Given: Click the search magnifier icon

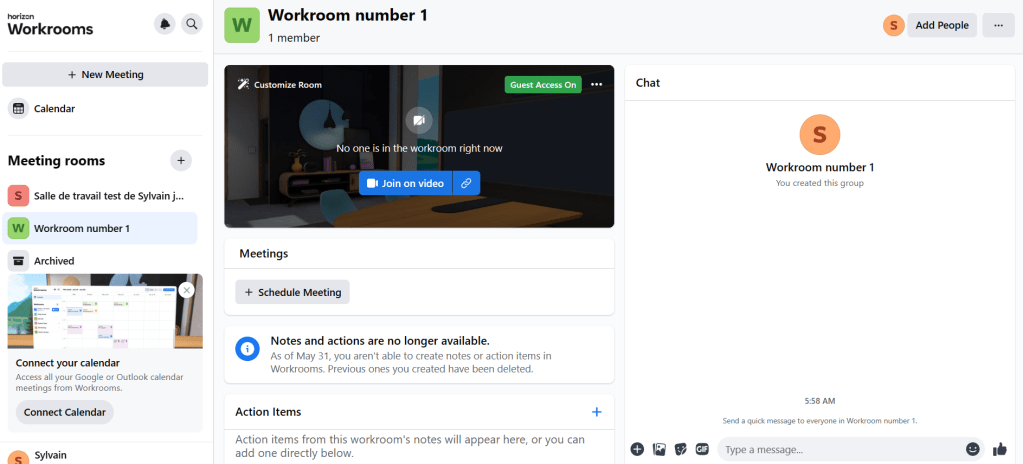Looking at the screenshot, I should [192, 24].
